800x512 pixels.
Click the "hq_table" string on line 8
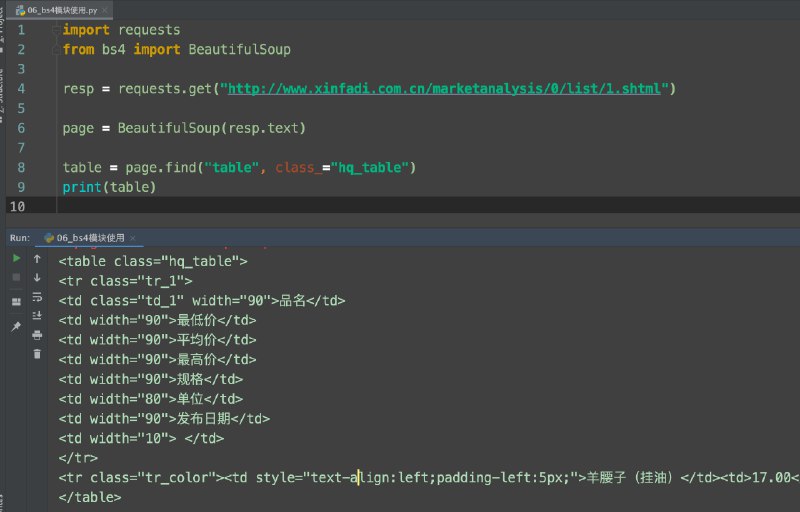[x=370, y=167]
